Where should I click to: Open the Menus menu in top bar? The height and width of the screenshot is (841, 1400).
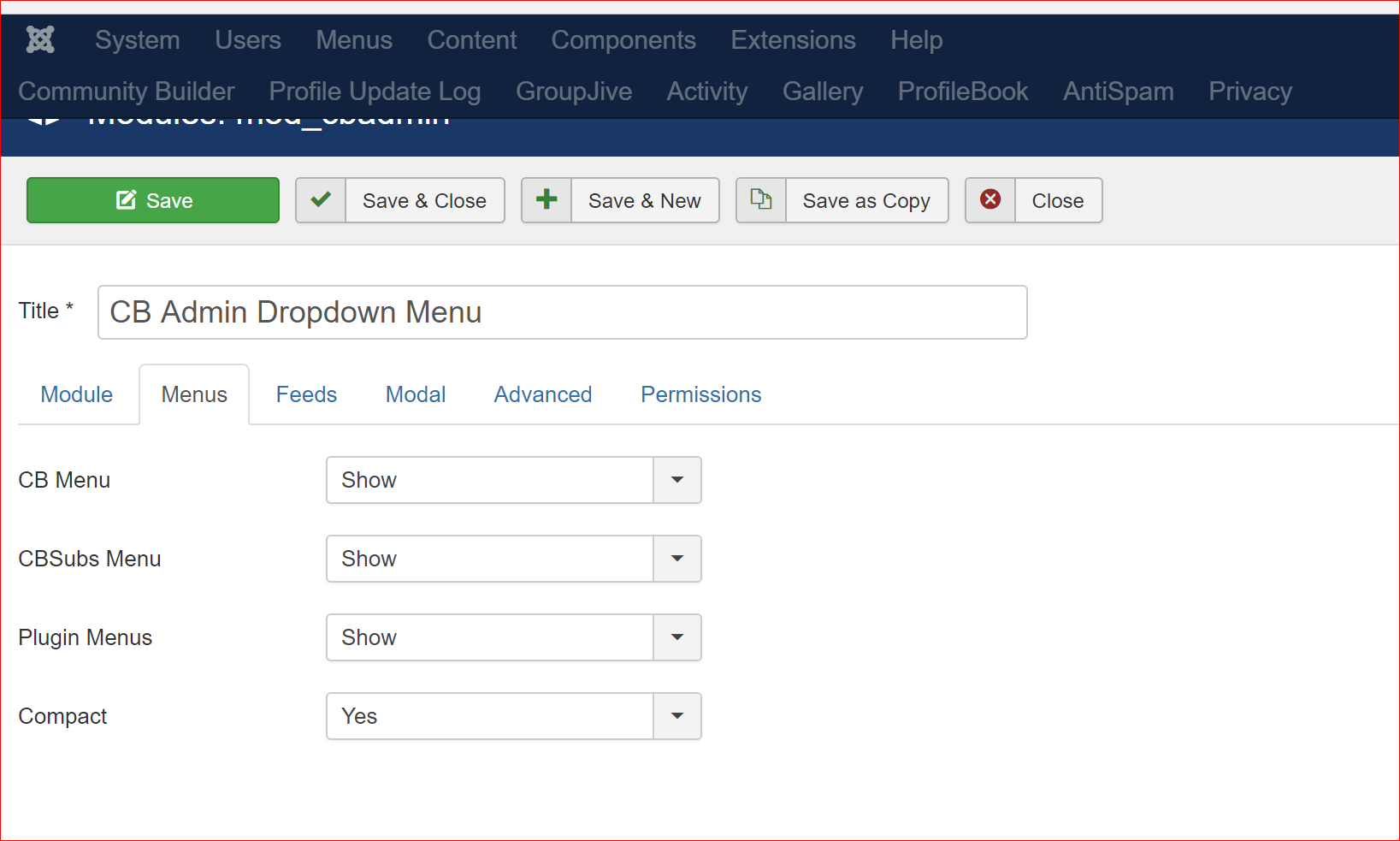coord(354,40)
